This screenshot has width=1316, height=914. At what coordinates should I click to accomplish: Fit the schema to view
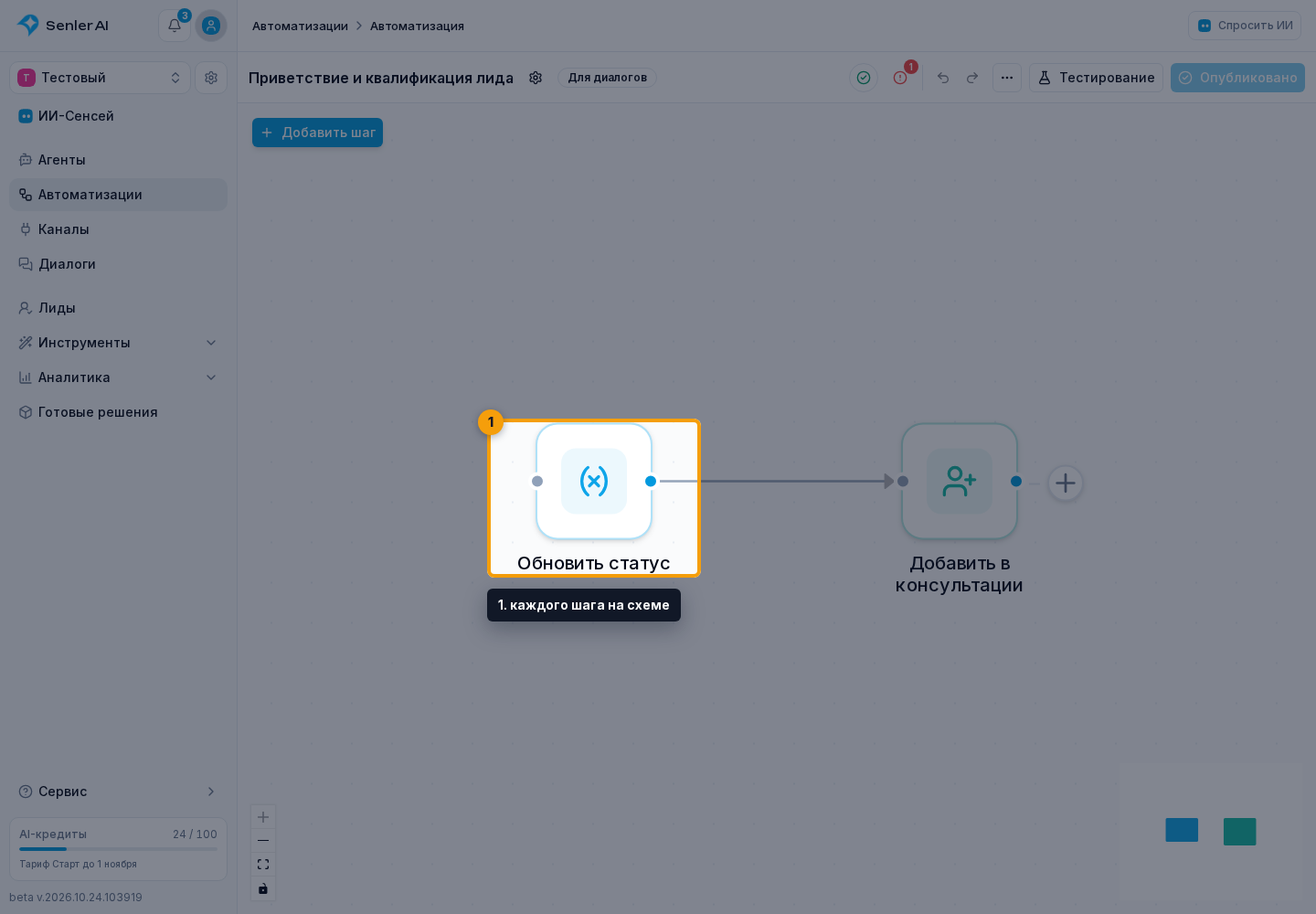point(263,865)
